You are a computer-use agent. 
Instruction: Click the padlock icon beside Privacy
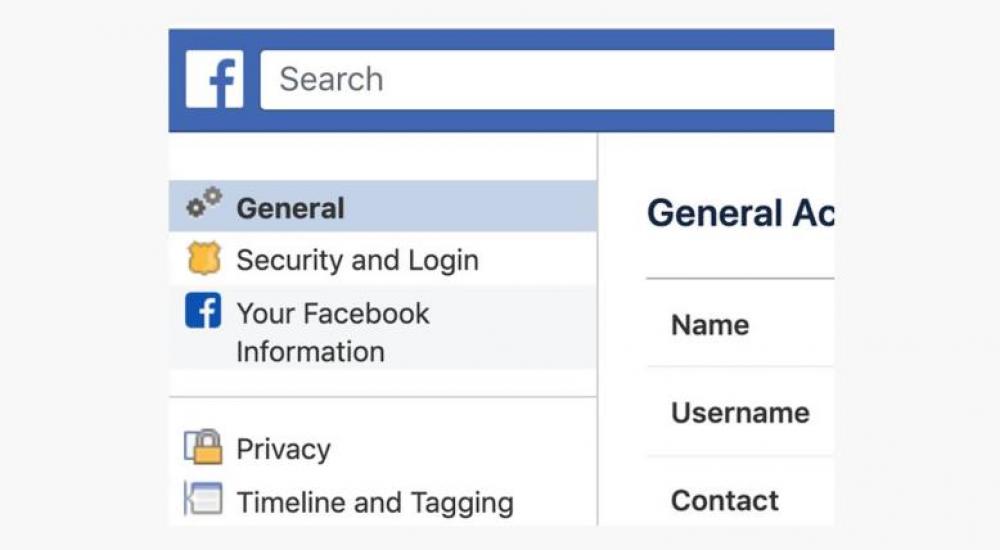(203, 447)
